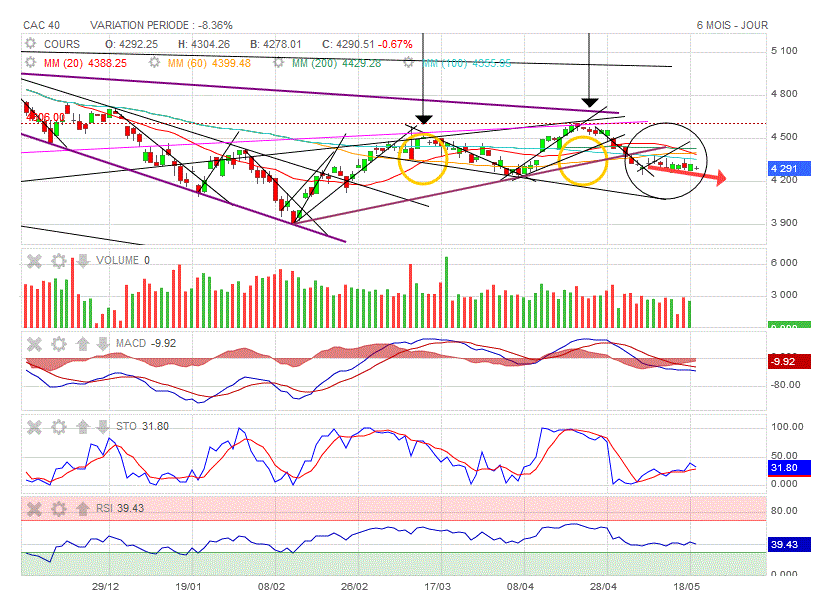
Task: Move the STO panel up
Action: point(82,426)
